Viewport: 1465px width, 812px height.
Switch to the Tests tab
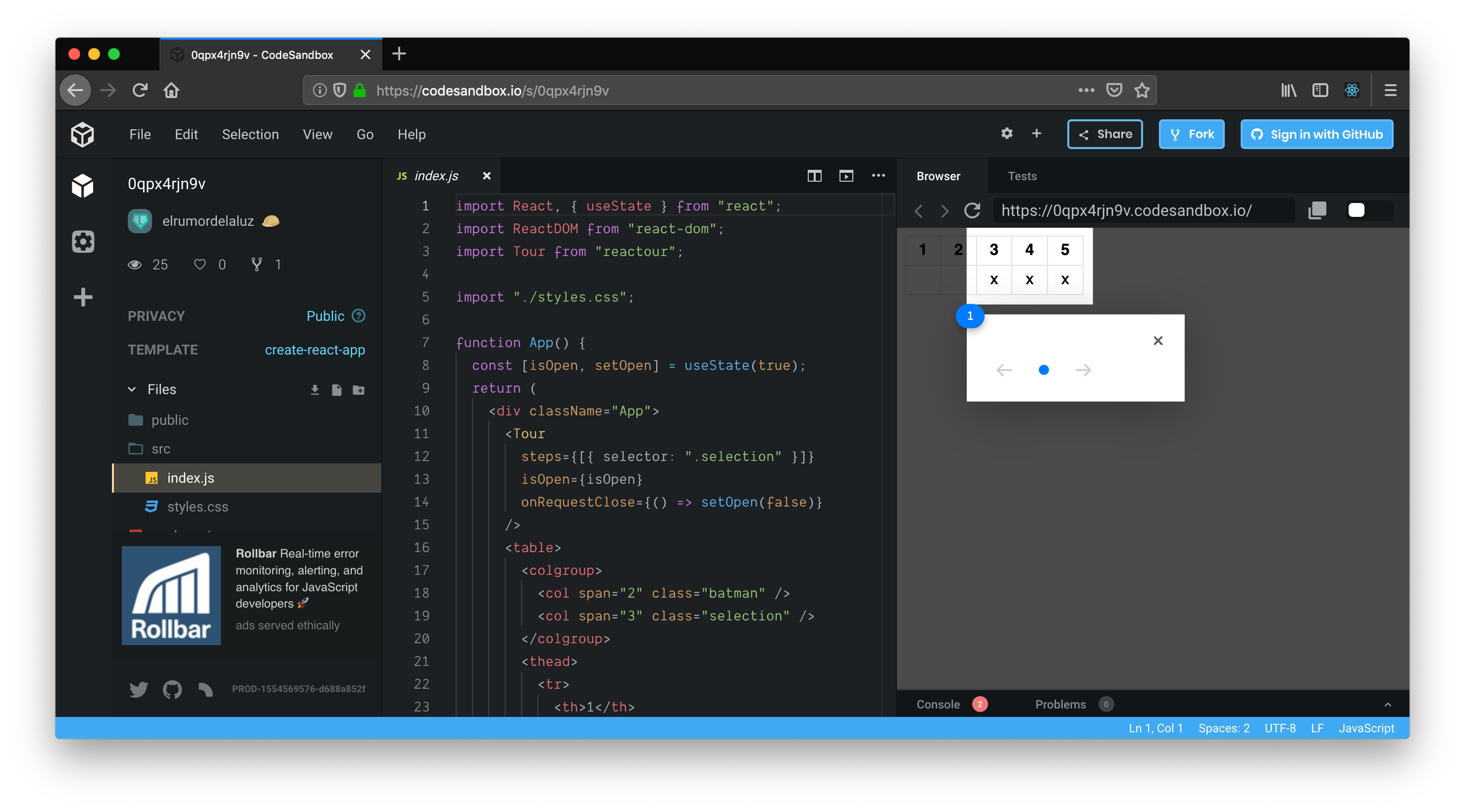pos(1022,176)
